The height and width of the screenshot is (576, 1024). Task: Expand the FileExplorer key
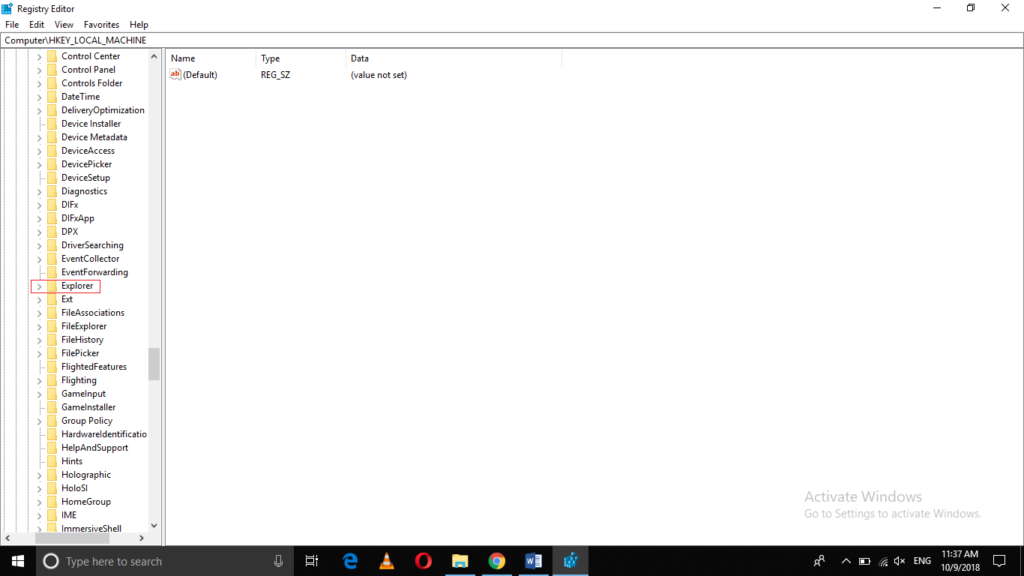coord(39,327)
